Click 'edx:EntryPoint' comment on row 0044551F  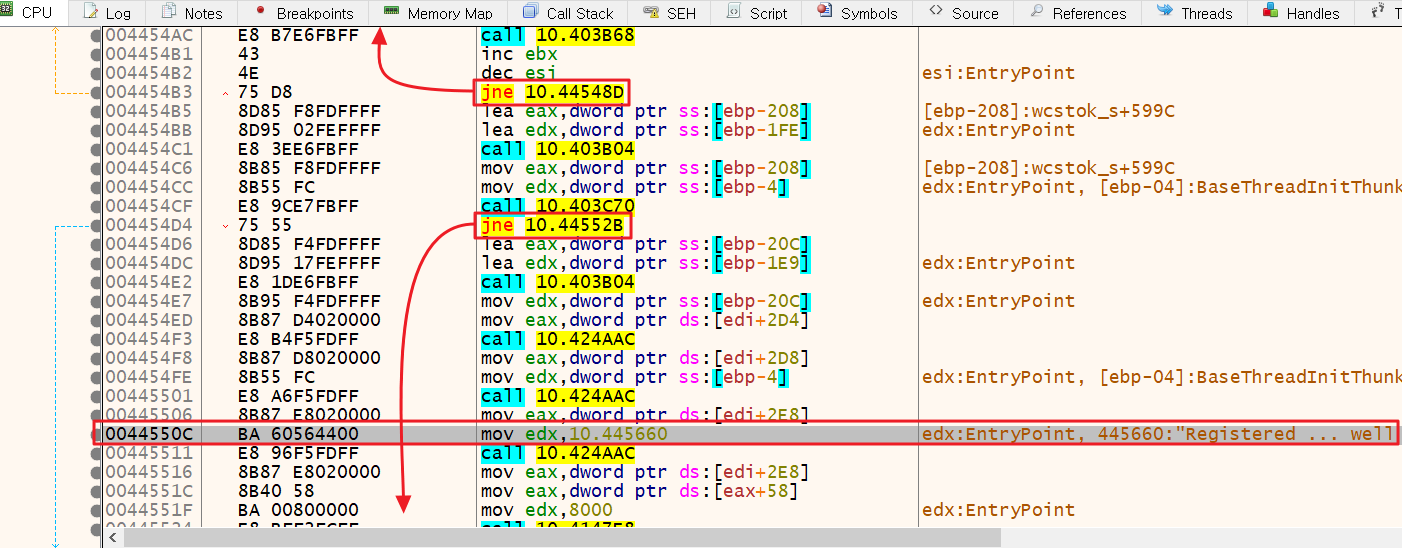pyautogui.click(x=998, y=510)
